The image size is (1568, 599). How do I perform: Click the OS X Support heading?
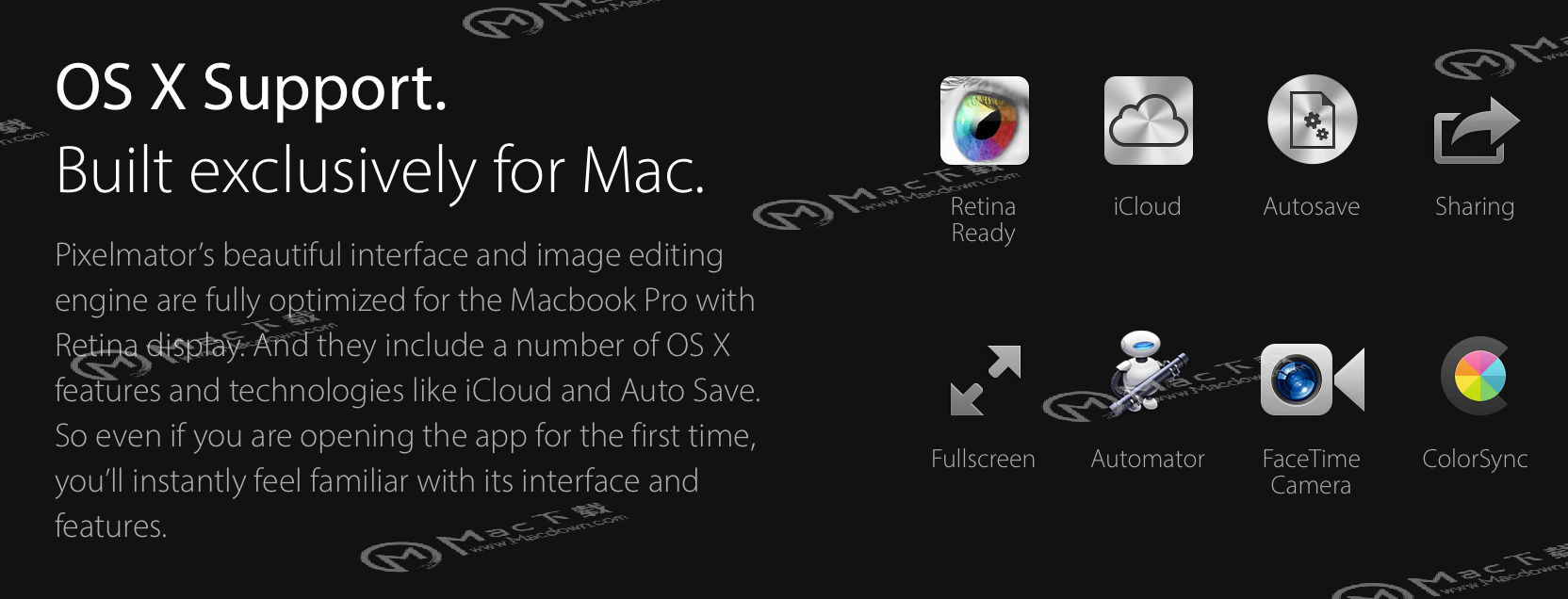click(x=251, y=89)
